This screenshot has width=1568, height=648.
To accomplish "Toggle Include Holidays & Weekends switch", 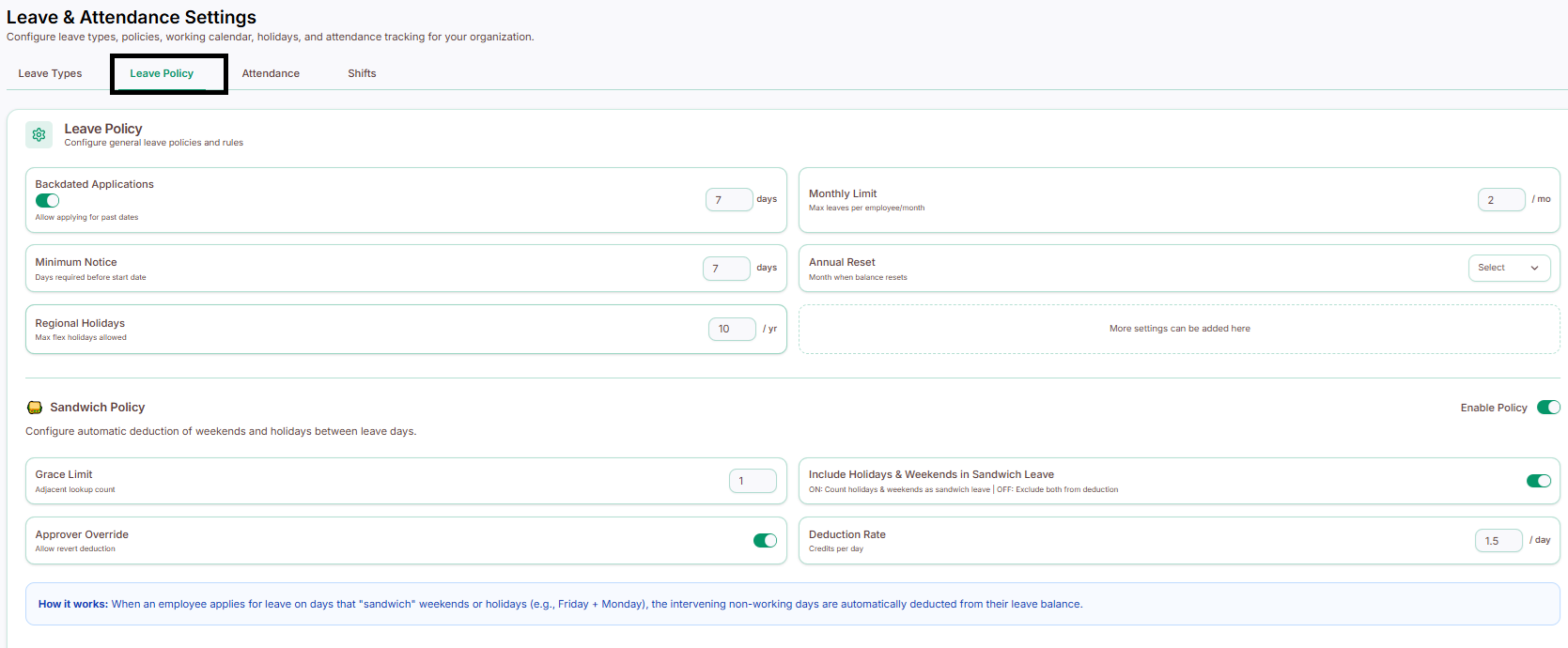I will [x=1538, y=481].
